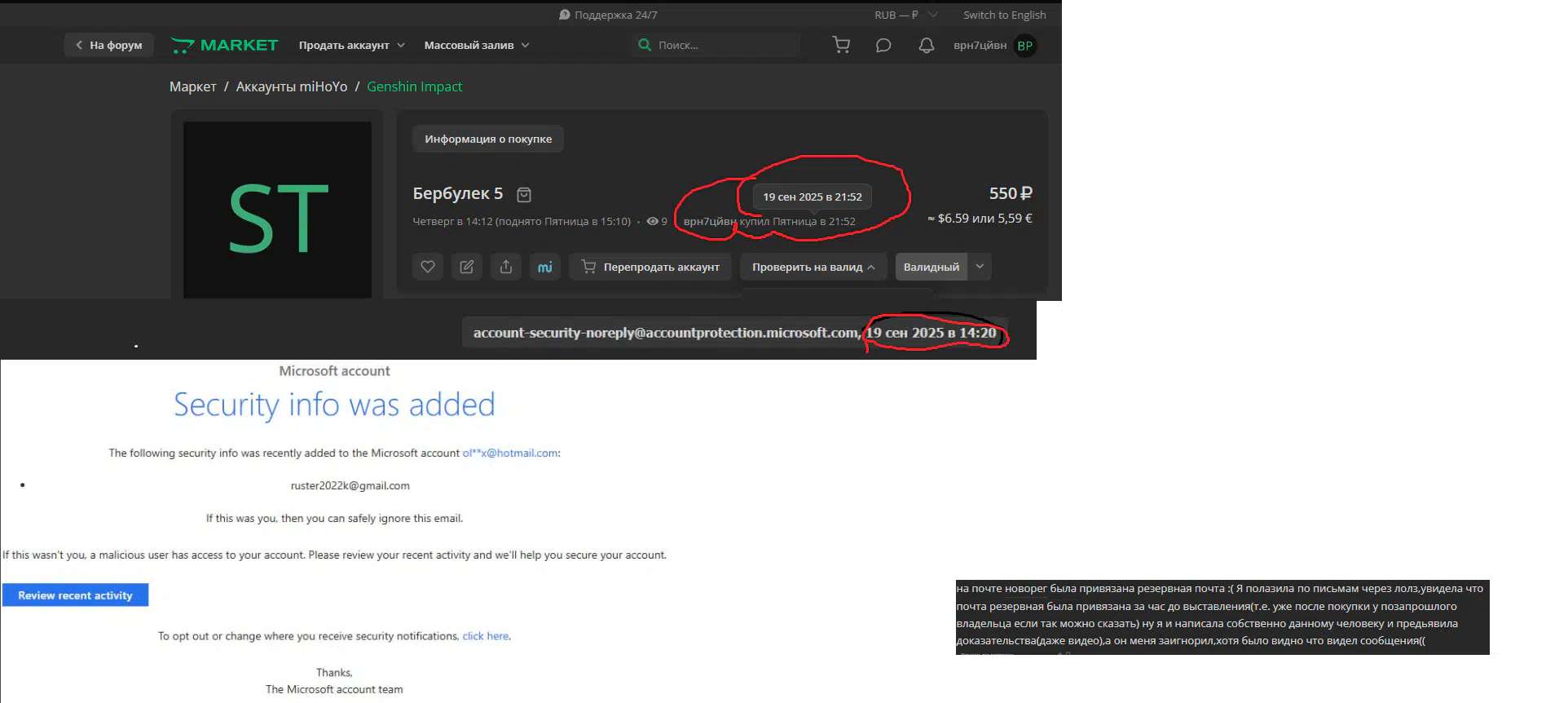Screen dimensions: 1568x703
Task: Open the chat messages icon
Action: click(883, 45)
